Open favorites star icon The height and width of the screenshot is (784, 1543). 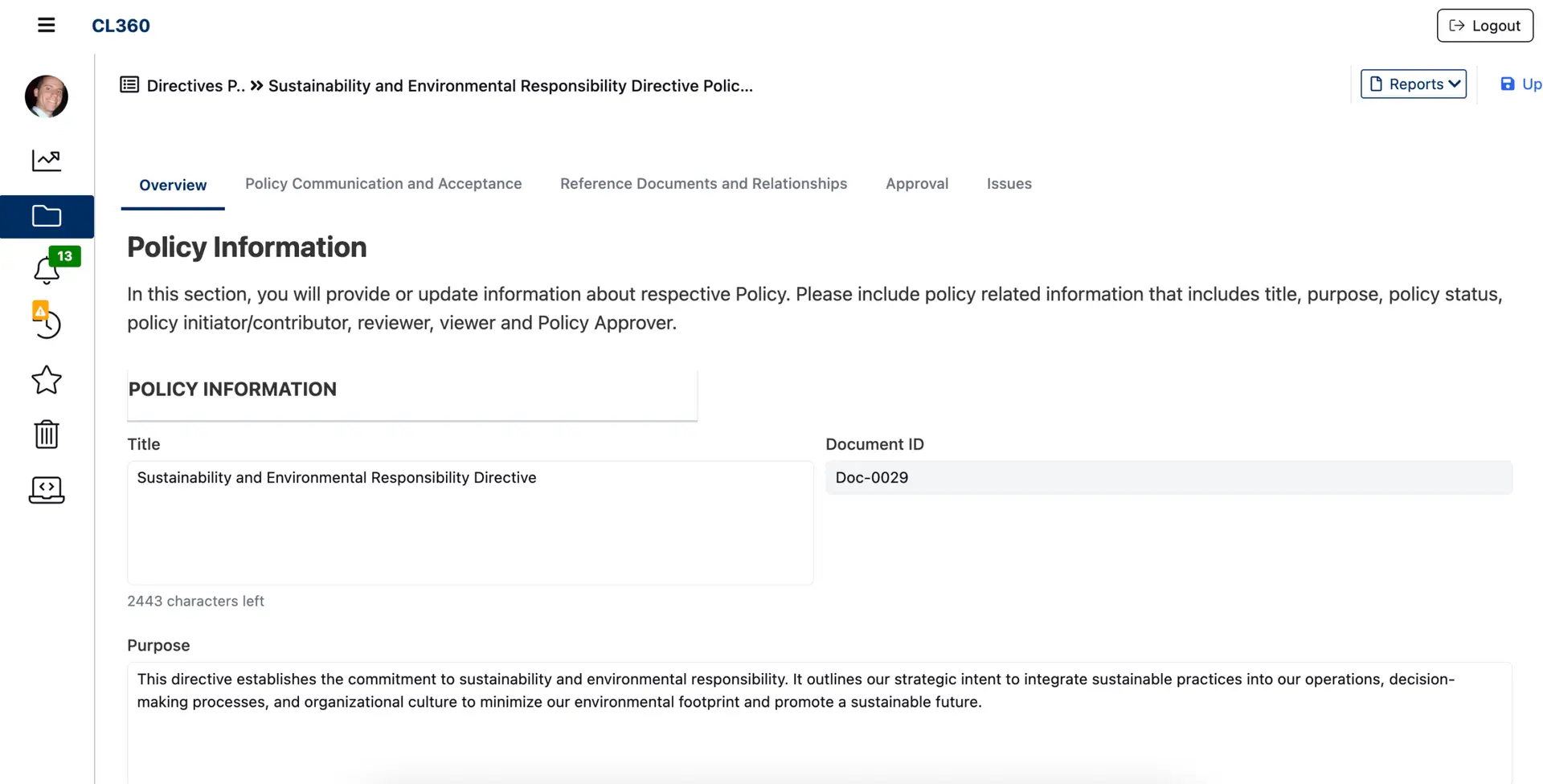point(47,380)
